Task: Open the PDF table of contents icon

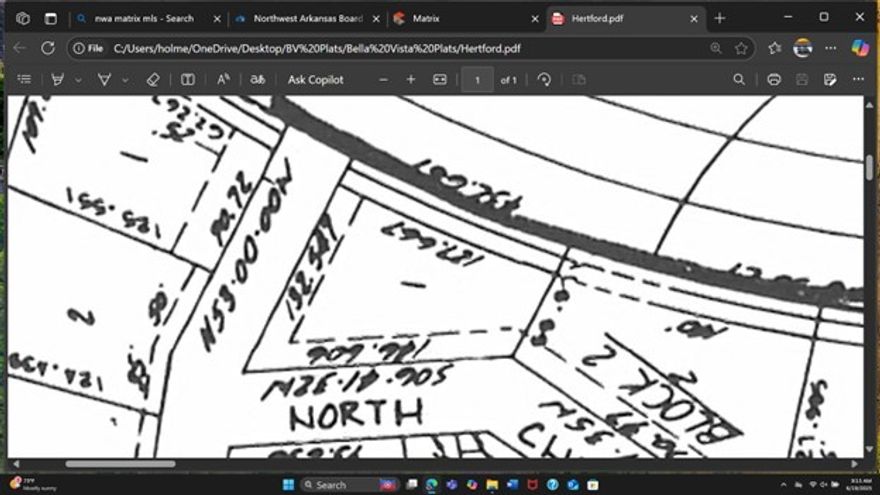Action: [x=24, y=79]
